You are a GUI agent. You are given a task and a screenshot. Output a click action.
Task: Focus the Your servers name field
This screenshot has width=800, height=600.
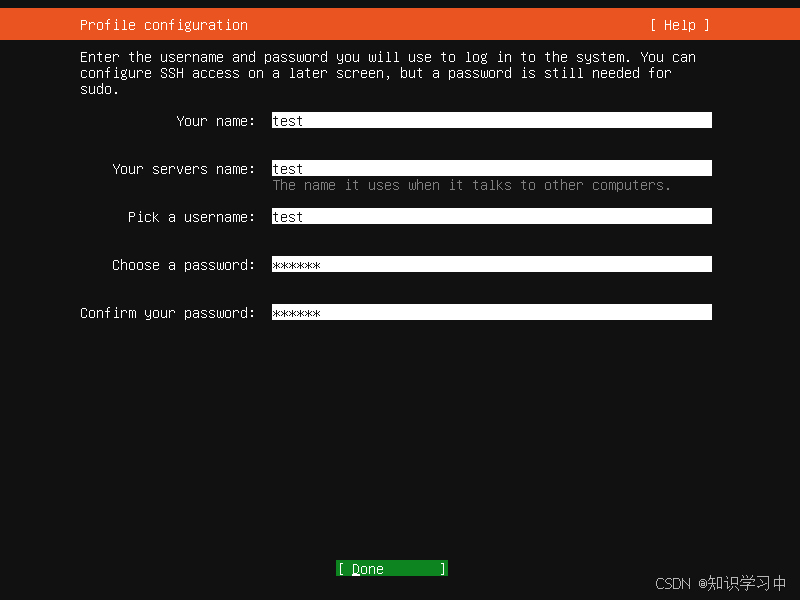[x=491, y=168]
